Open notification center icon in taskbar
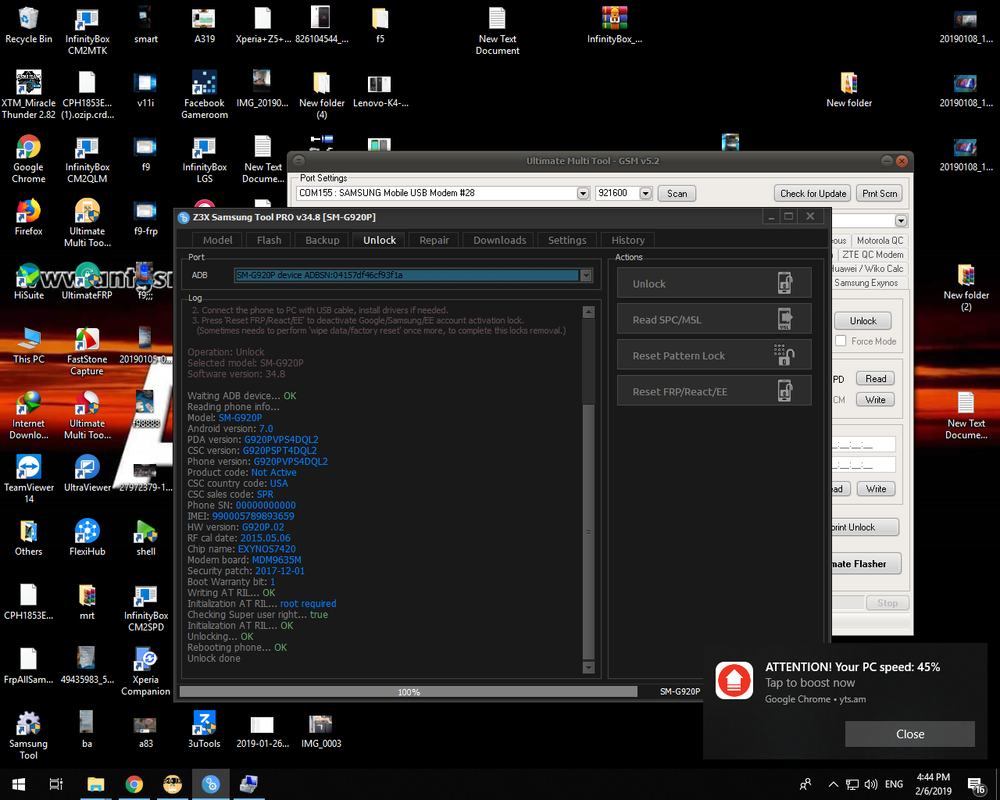 pos(976,785)
